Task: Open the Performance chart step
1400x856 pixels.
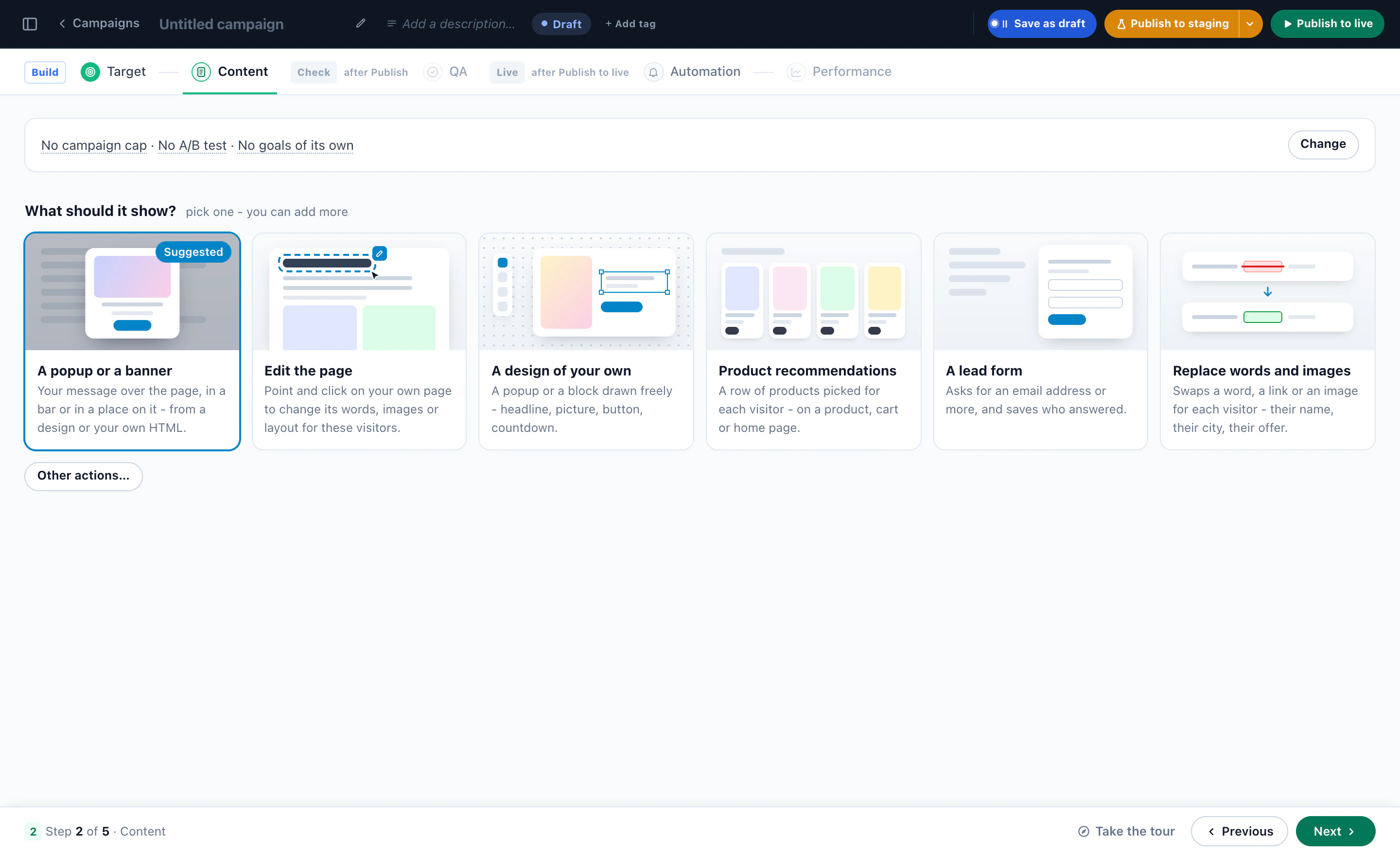Action: (x=795, y=71)
